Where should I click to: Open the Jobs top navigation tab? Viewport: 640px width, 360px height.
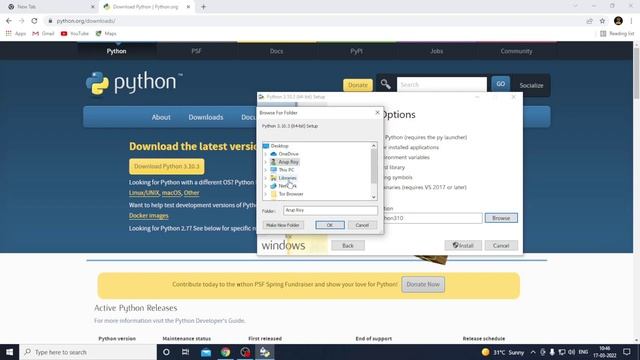click(436, 51)
